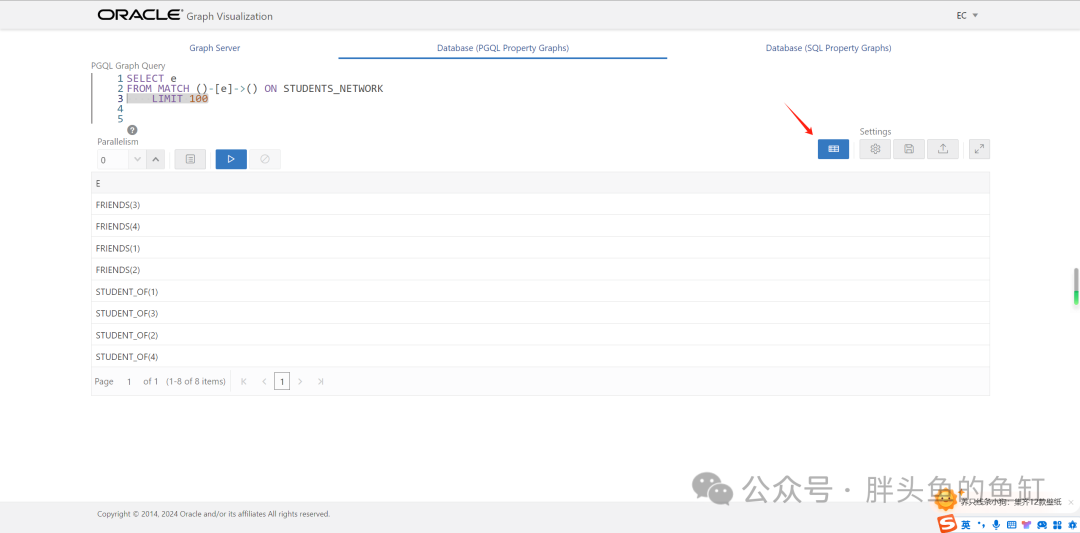1080x533 pixels.
Task: Click the Parallelism value field
Action: 113,160
